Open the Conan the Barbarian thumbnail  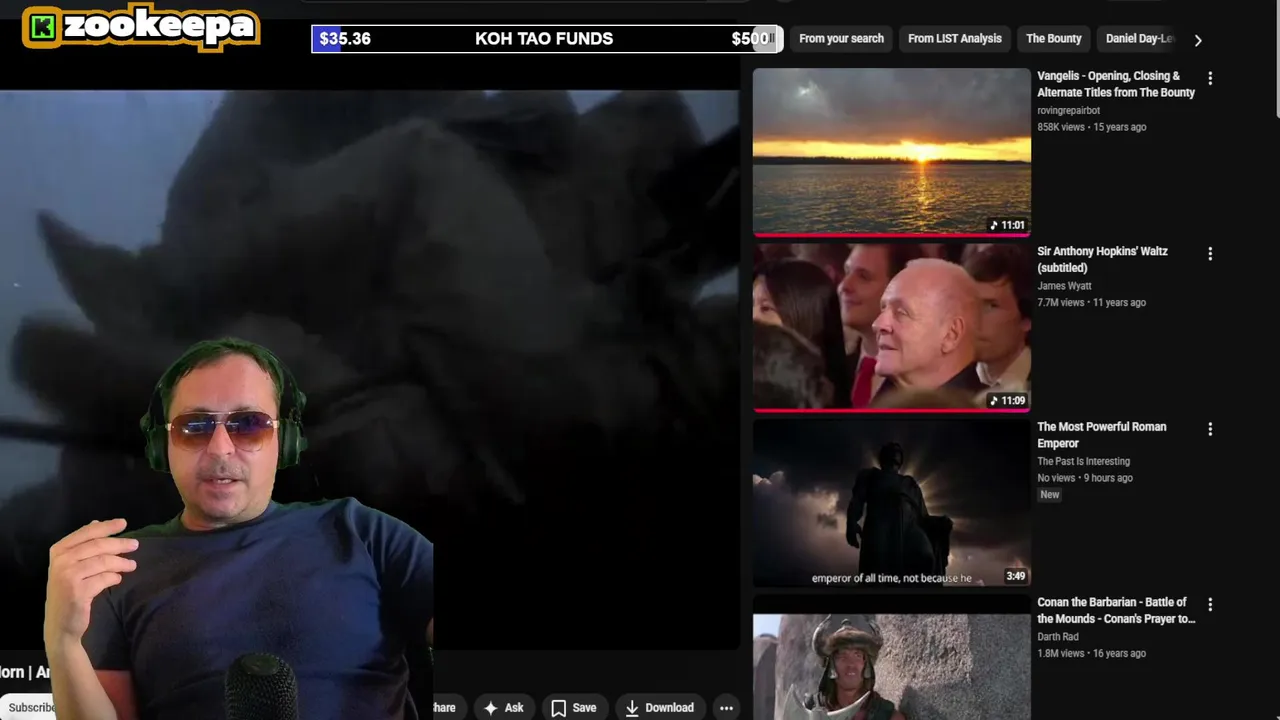point(891,657)
